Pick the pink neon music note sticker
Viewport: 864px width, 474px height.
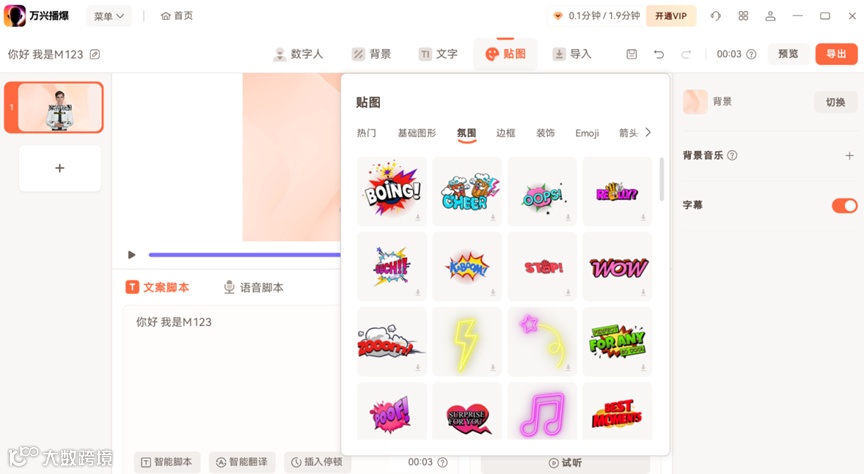pyautogui.click(x=542, y=411)
